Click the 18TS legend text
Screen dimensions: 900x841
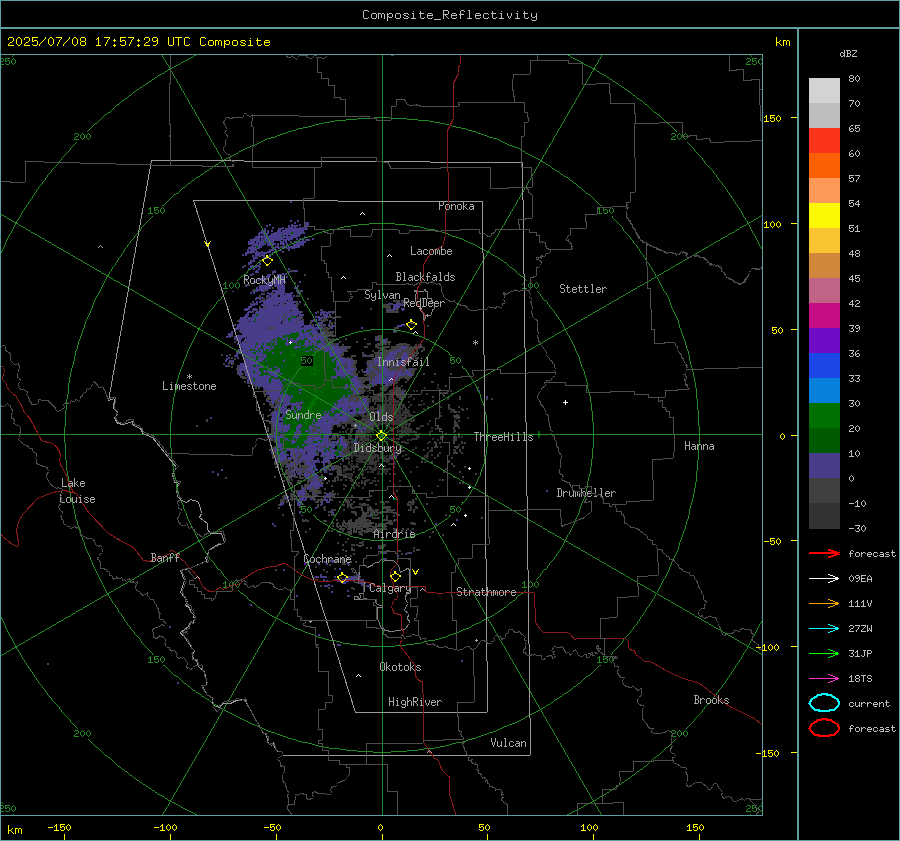860,679
